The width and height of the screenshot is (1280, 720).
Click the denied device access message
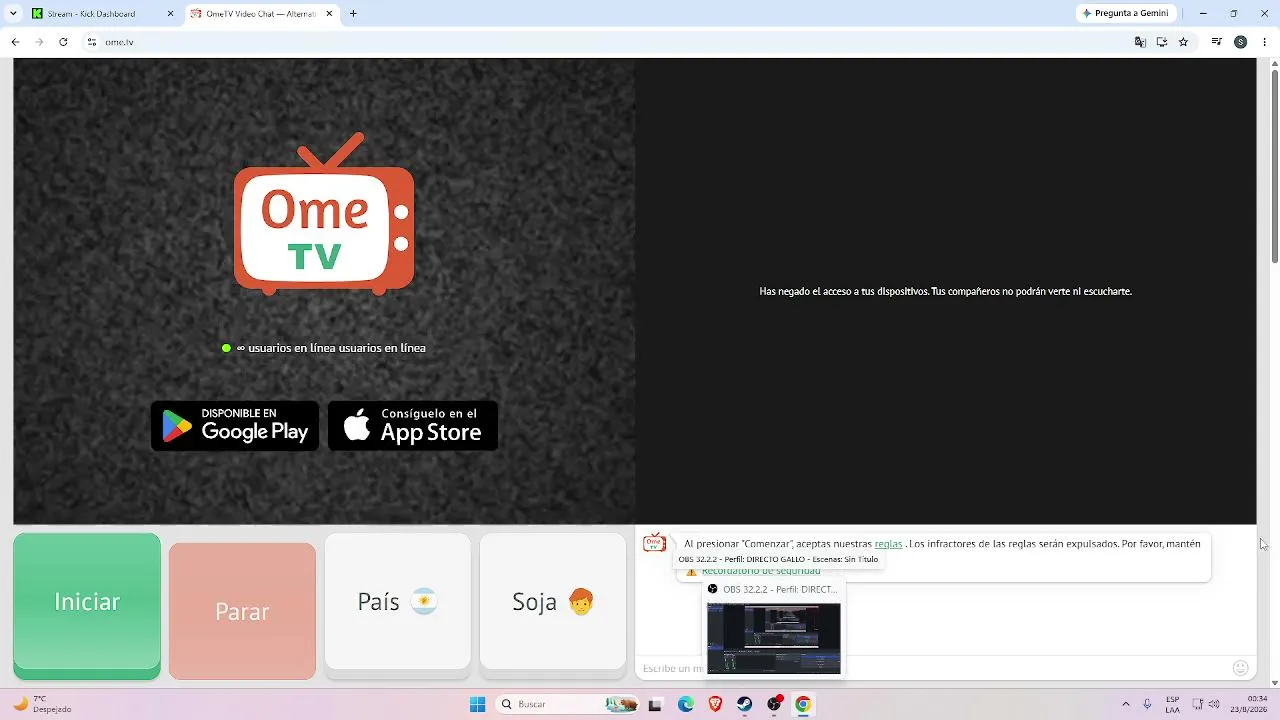tap(945, 291)
